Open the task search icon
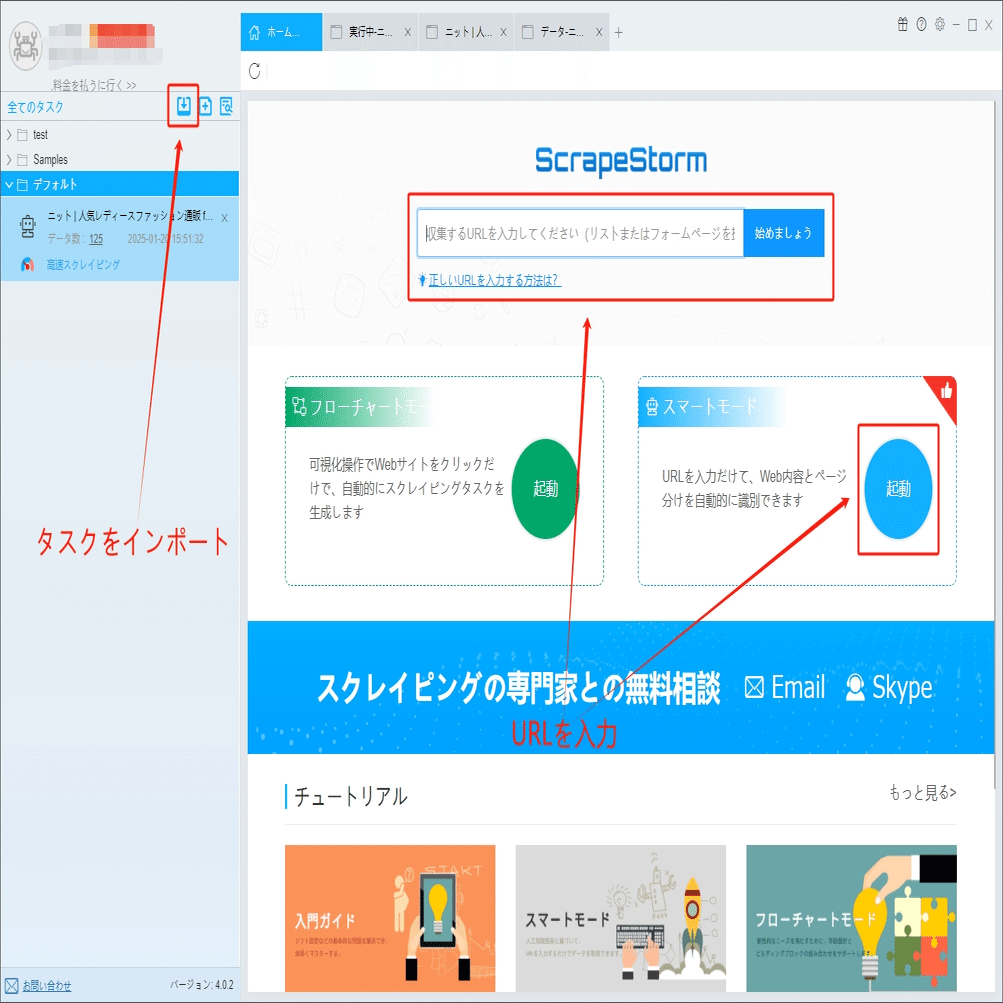The width and height of the screenshot is (1003, 1003). [x=226, y=106]
